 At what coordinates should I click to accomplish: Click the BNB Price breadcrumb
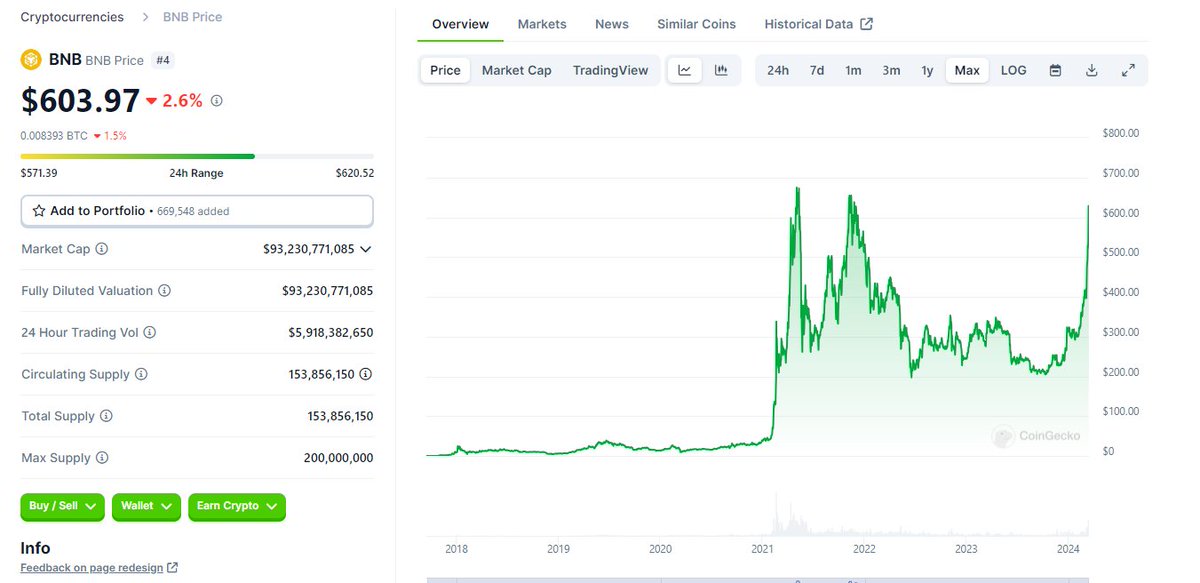pyautogui.click(x=193, y=17)
